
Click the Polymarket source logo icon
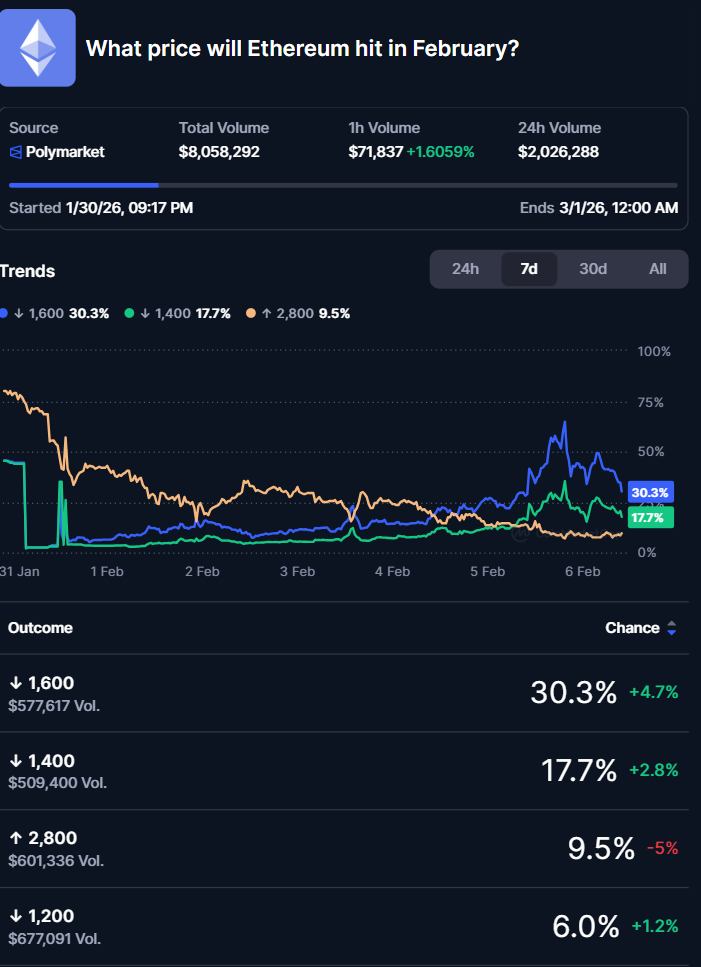click(15, 153)
